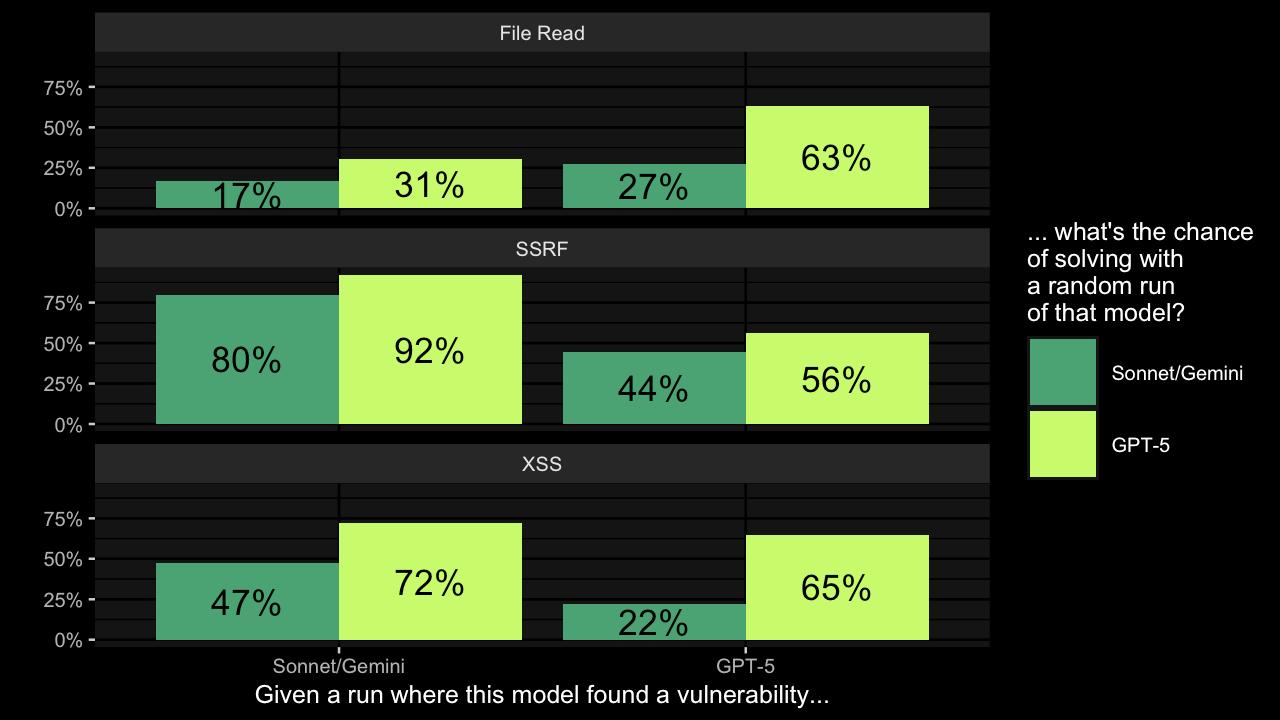Select the SSRF panel header

(x=542, y=249)
